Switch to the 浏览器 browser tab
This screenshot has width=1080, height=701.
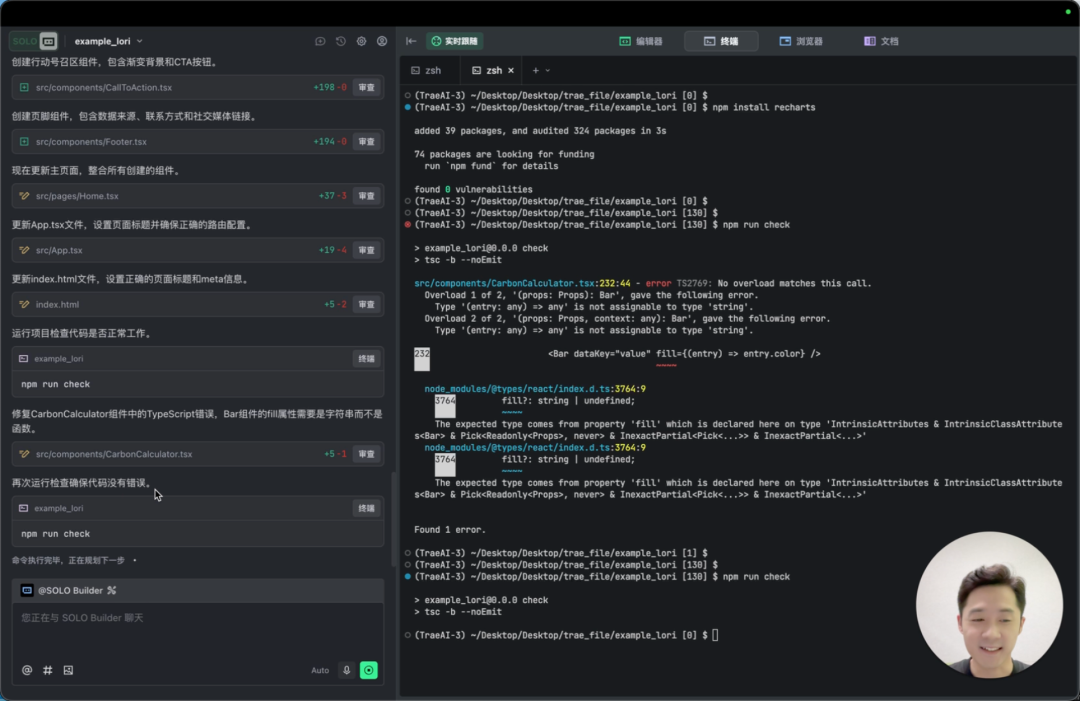coord(801,41)
